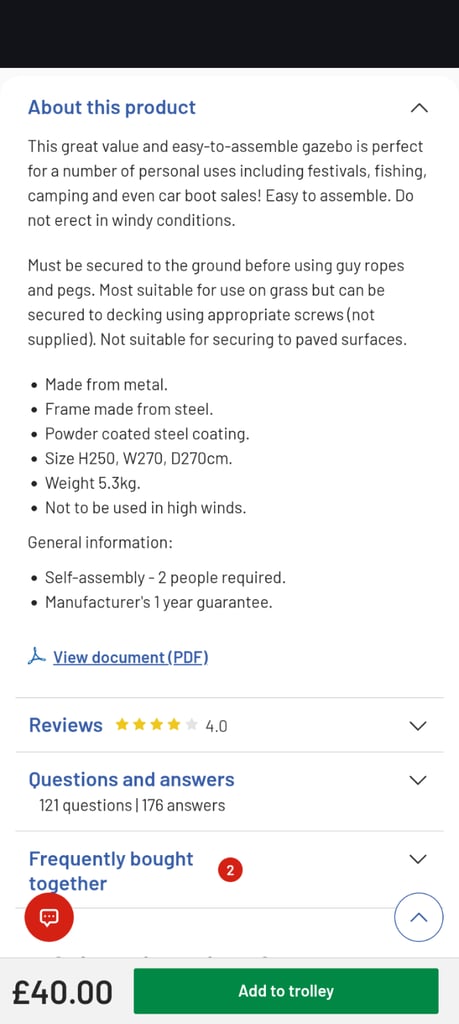
Task: Expand the Frequently bought together chevron
Action: click(x=417, y=859)
